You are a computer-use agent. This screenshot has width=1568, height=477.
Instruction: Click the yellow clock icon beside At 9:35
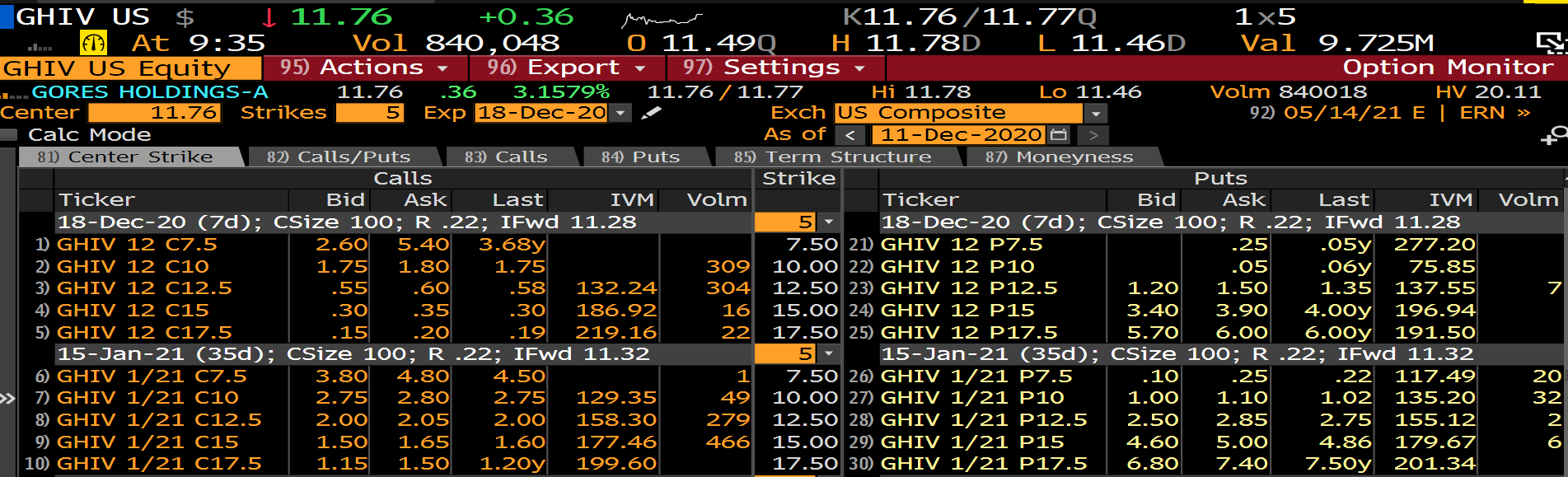pos(93,43)
